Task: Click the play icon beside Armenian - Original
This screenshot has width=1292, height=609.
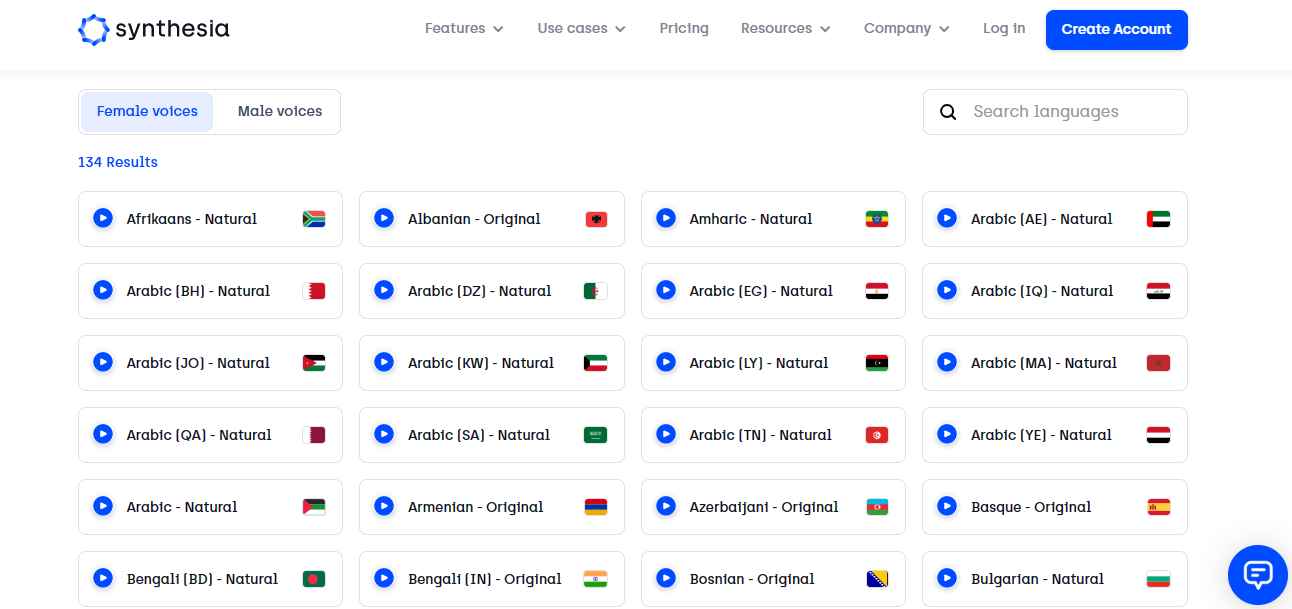Action: point(384,506)
